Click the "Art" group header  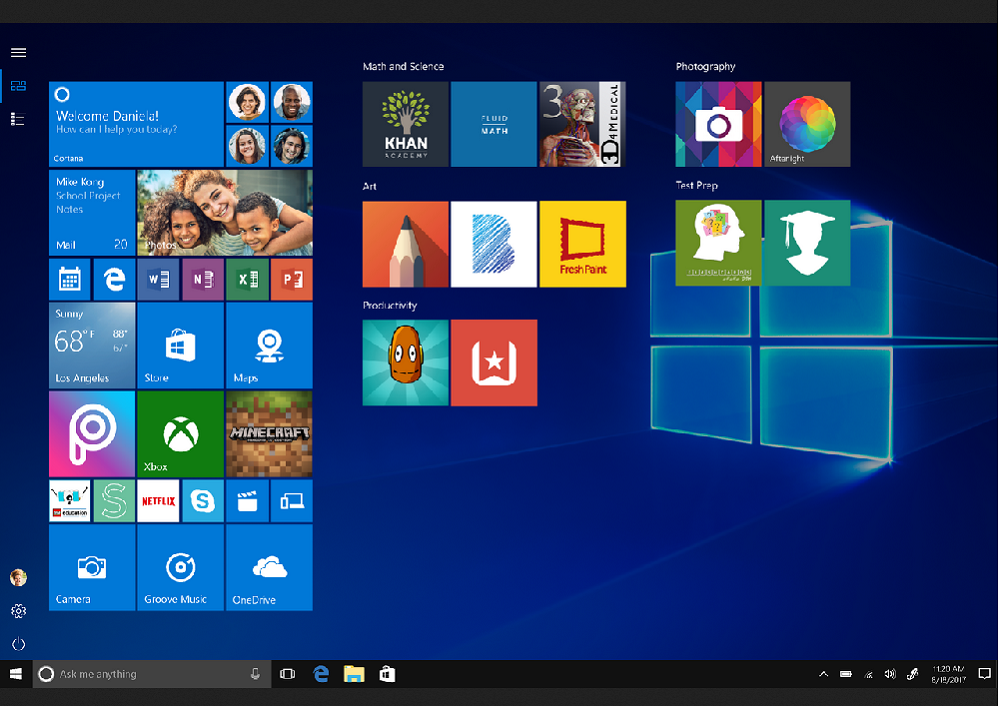point(369,186)
